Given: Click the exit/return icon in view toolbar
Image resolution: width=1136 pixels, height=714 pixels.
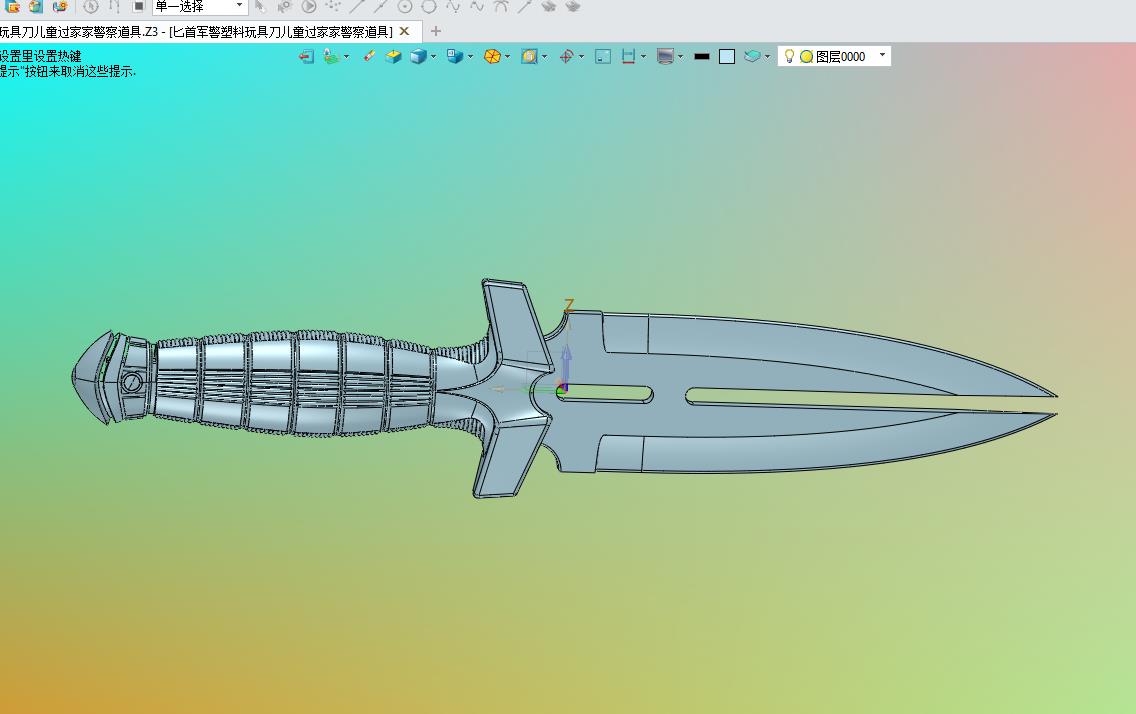Looking at the screenshot, I should 306,56.
